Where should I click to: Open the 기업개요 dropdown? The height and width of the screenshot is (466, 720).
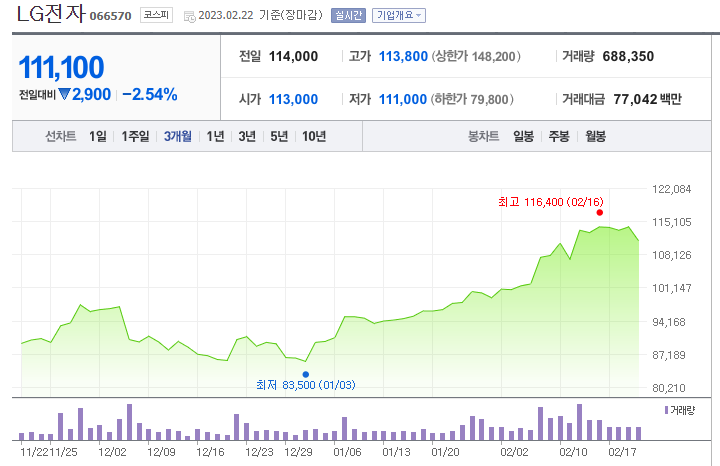[399, 16]
